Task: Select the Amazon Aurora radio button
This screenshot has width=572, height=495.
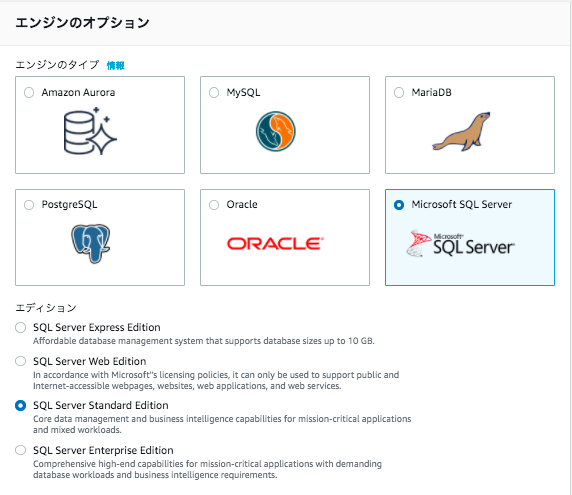Action: [29, 93]
